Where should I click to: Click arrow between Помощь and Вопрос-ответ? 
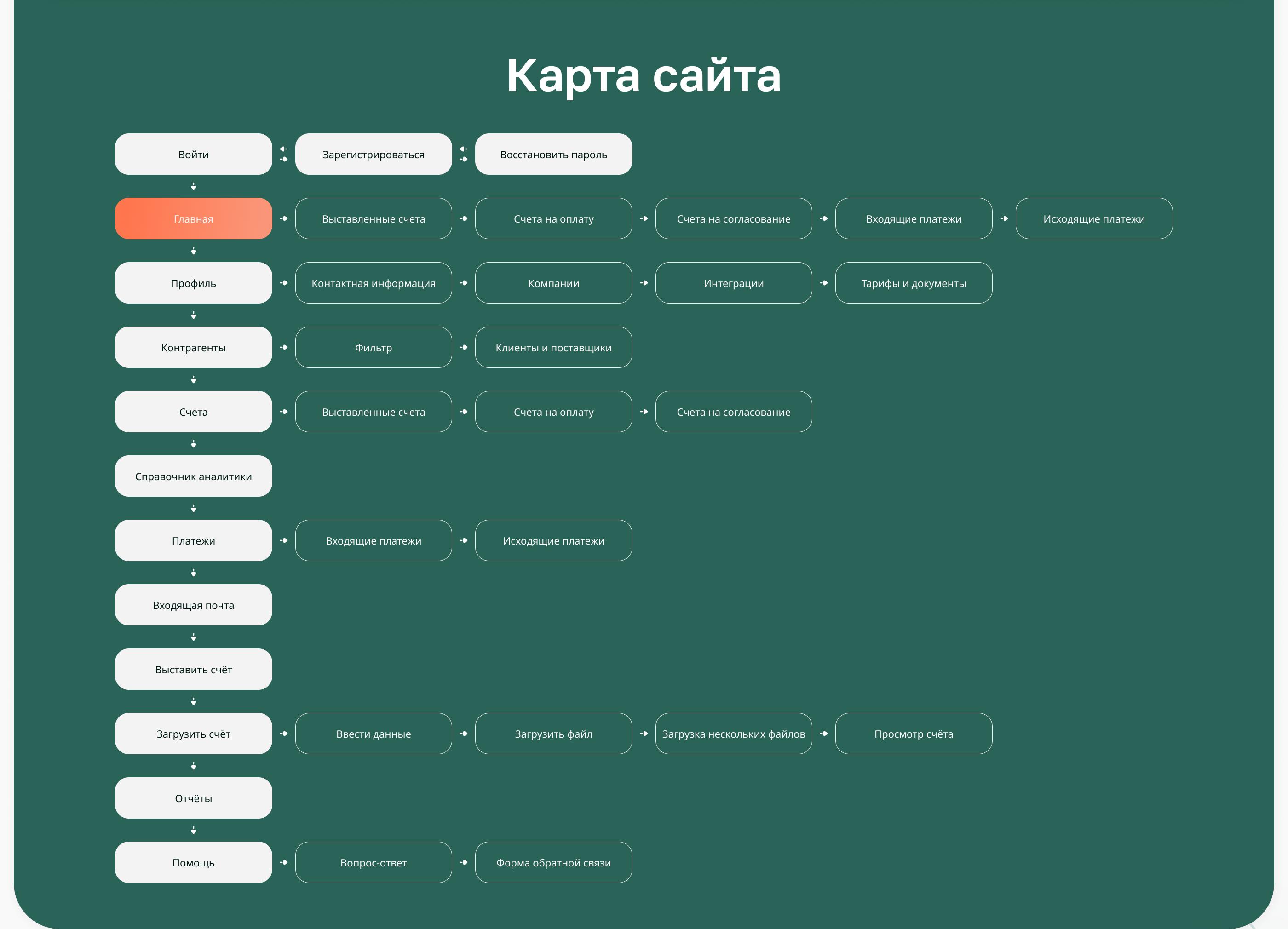pyautogui.click(x=284, y=863)
